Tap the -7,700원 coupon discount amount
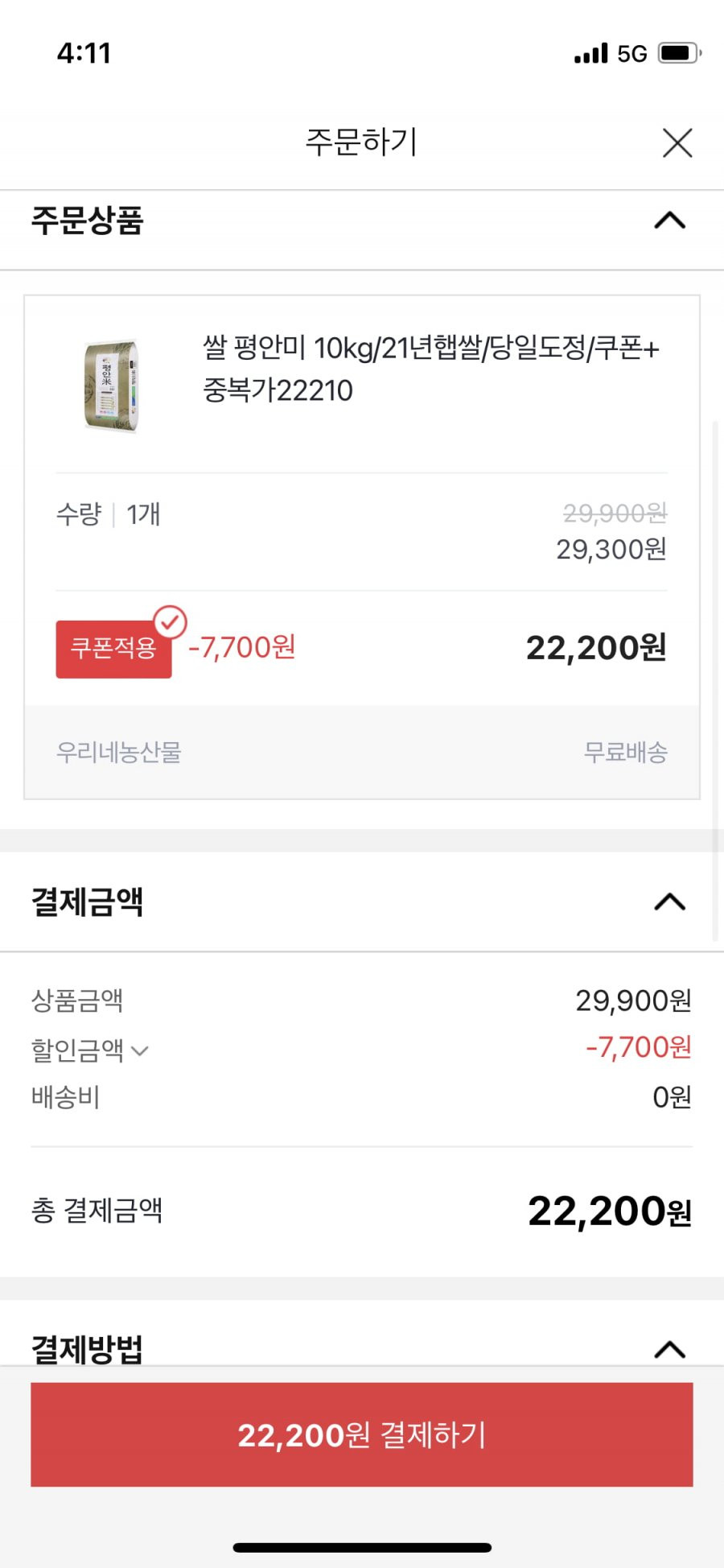This screenshot has height=1568, width=724. pos(242,647)
